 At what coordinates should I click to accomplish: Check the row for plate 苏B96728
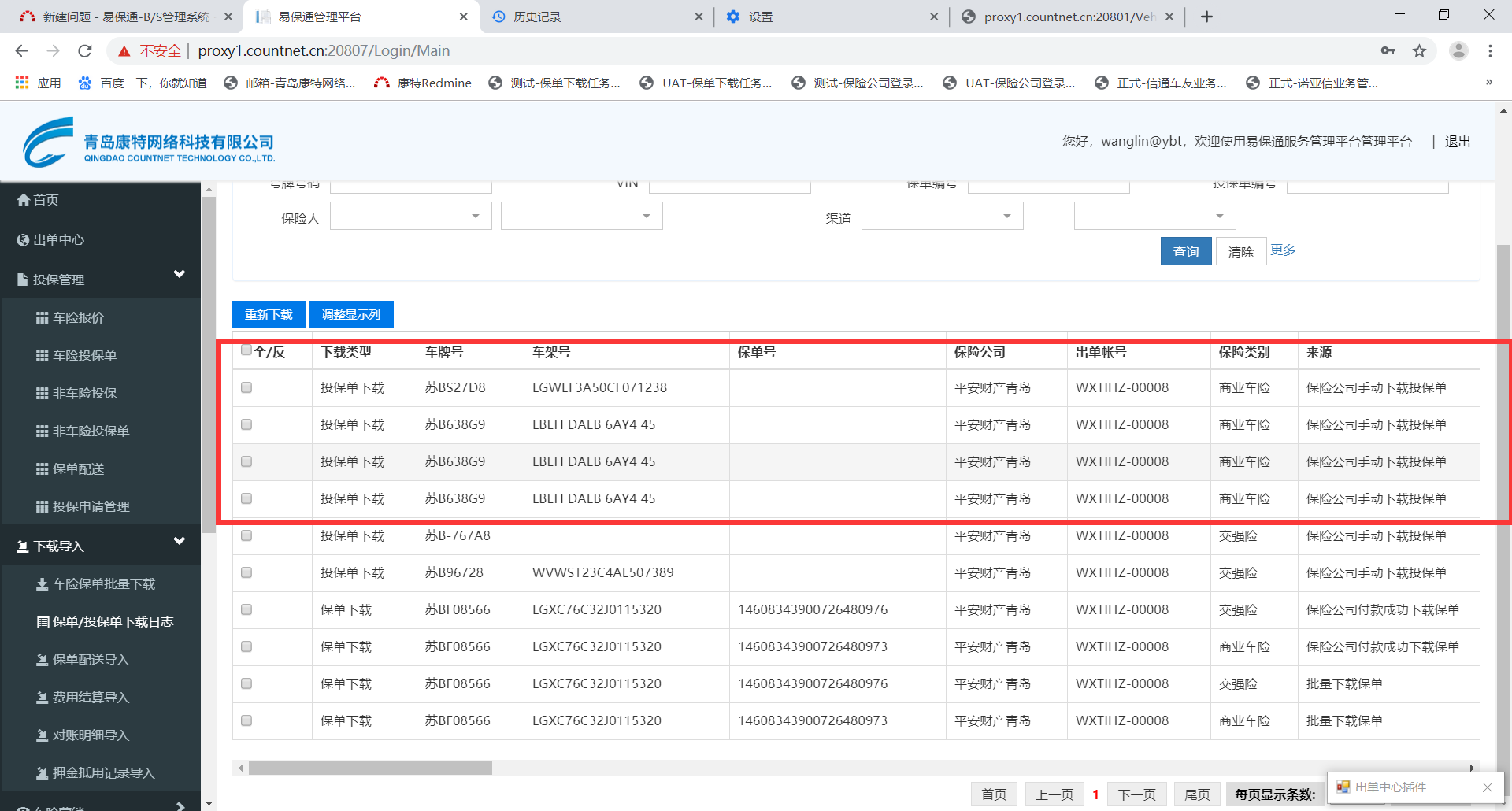[x=246, y=572]
